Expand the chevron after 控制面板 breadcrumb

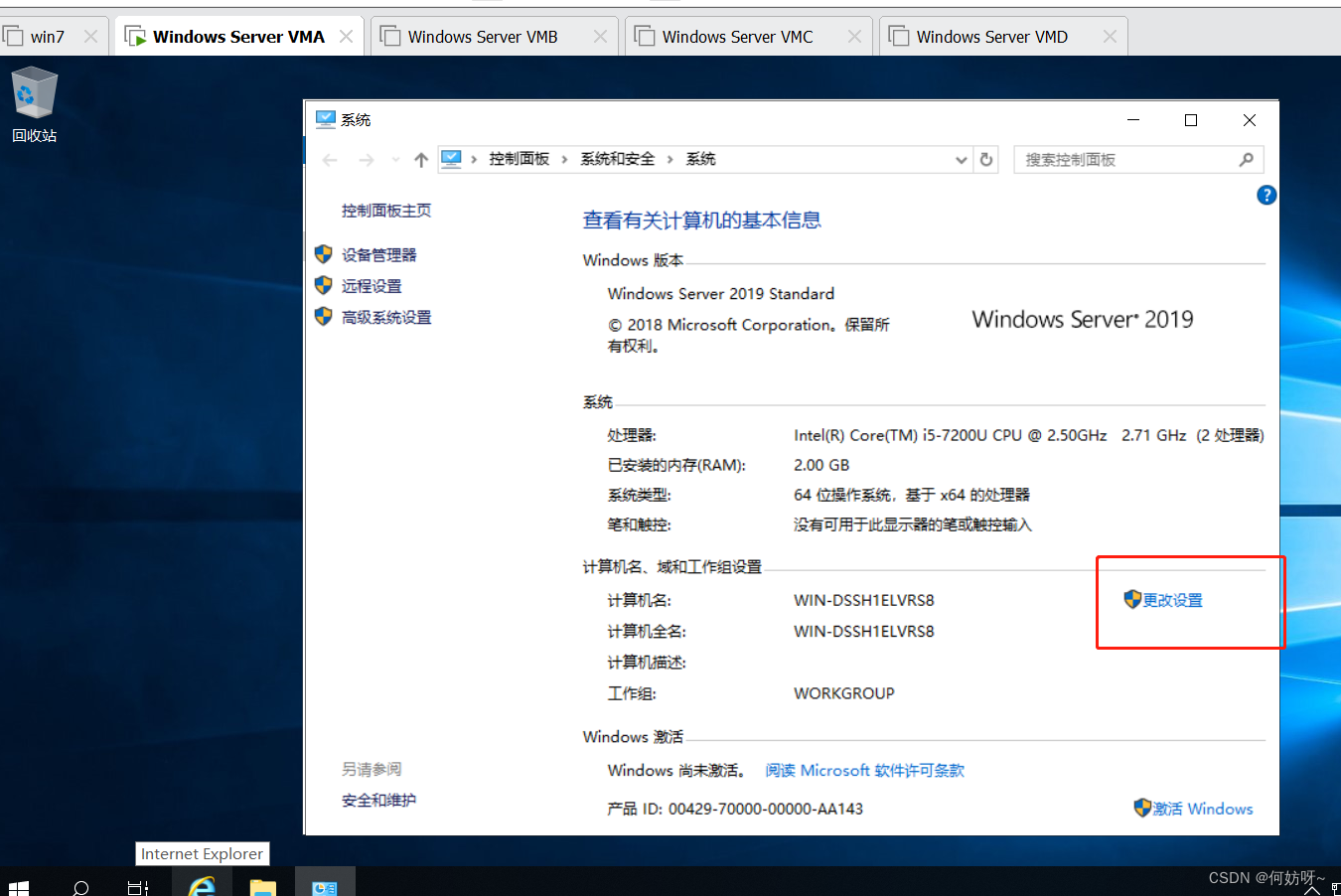pos(565,160)
